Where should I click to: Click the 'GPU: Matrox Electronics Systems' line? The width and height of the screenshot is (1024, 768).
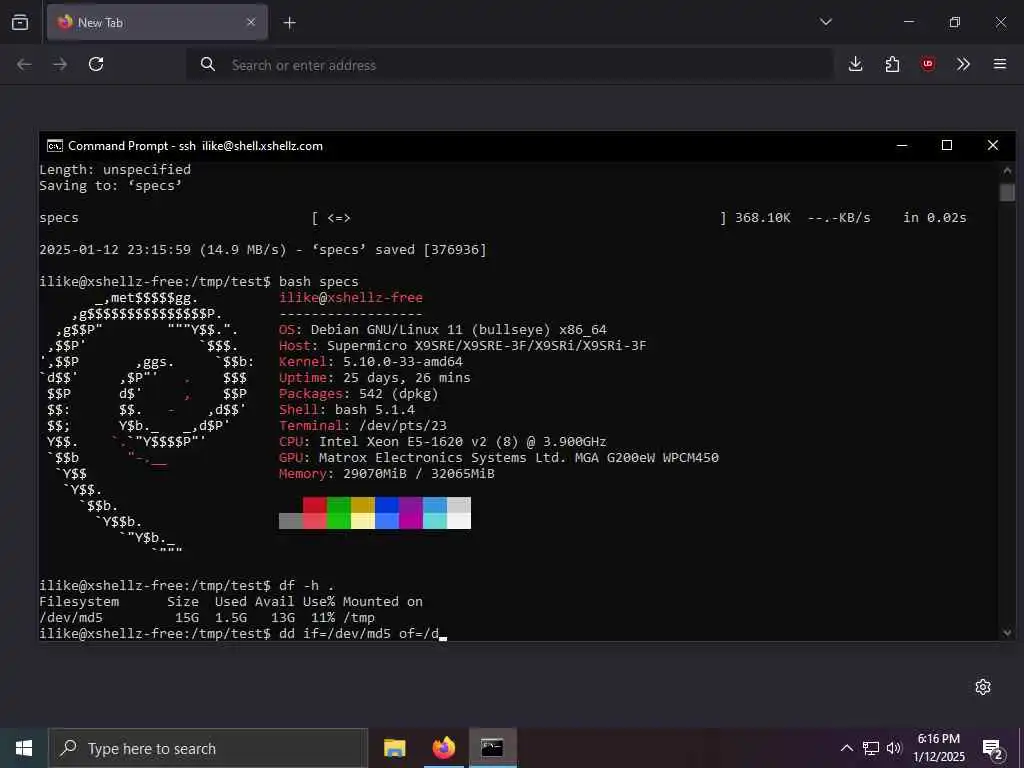pos(498,458)
